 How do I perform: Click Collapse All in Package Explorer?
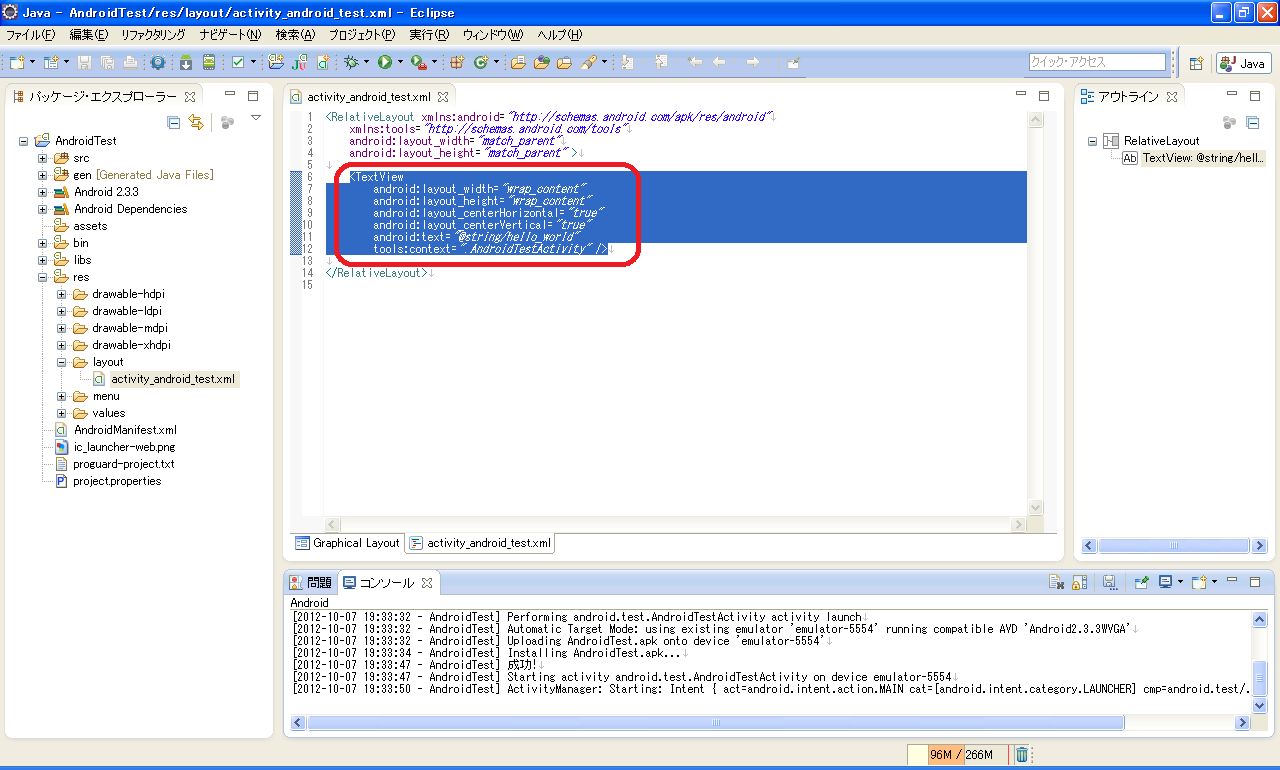tap(173, 122)
